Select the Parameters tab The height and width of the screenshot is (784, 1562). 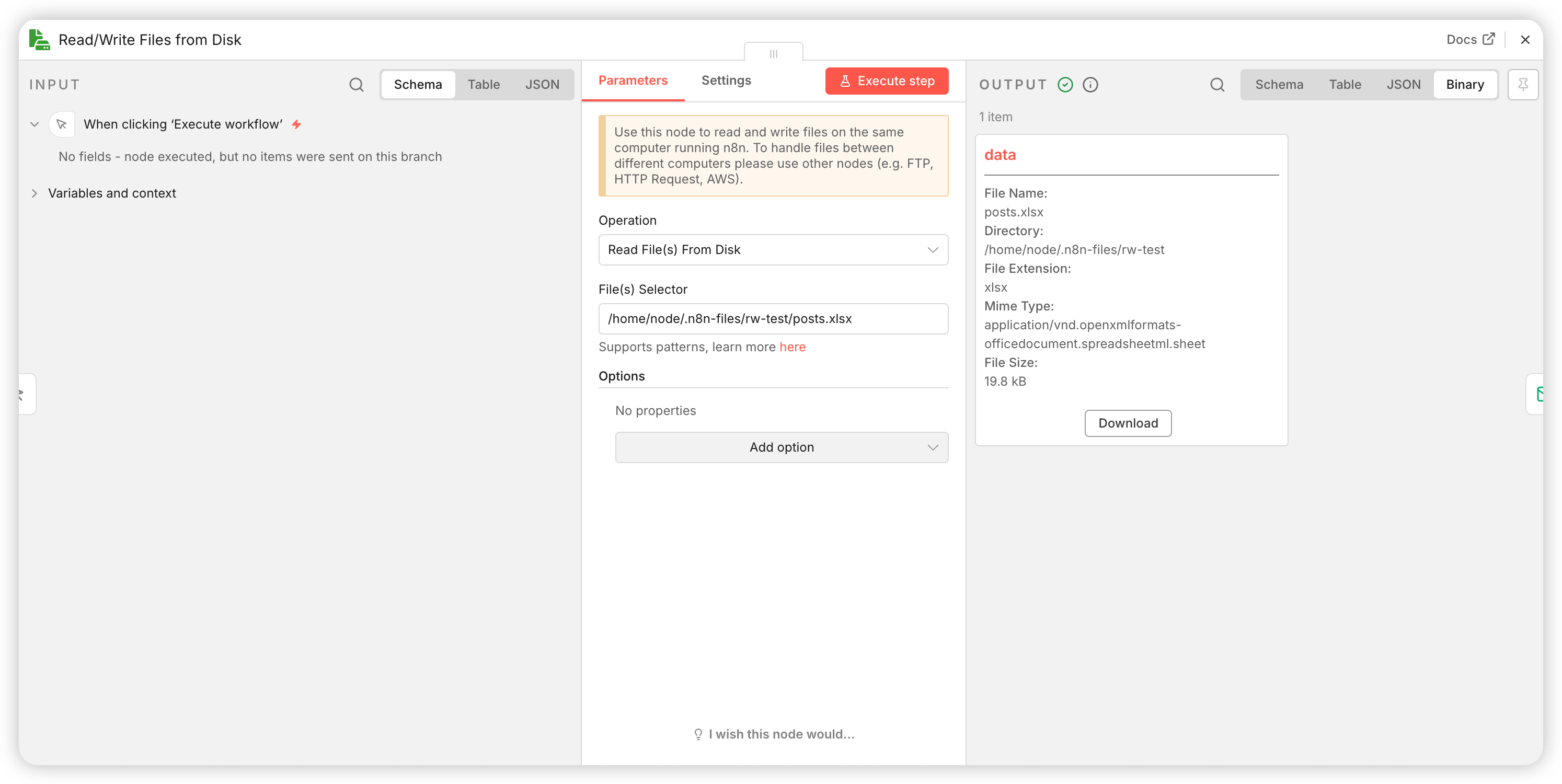coord(633,80)
